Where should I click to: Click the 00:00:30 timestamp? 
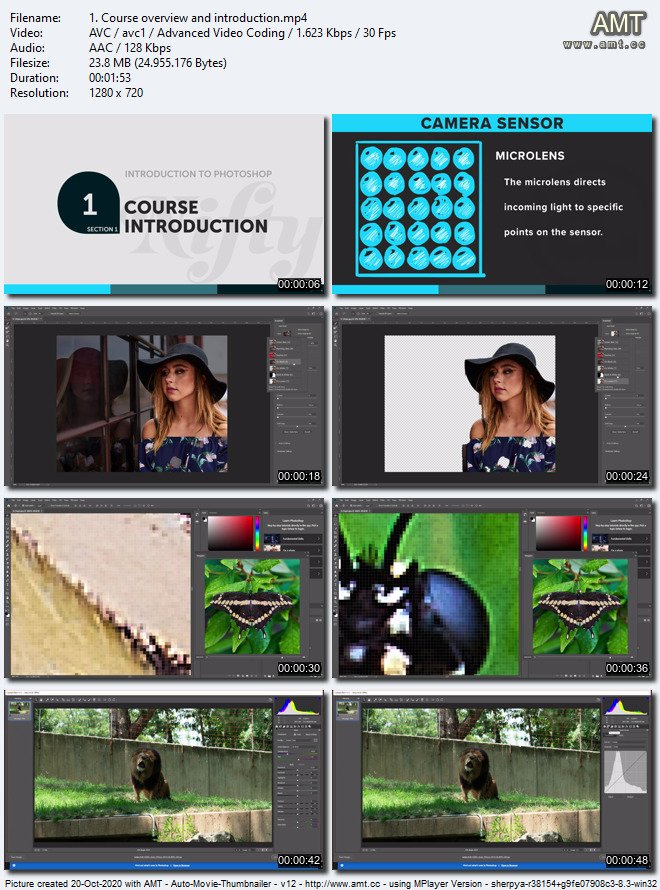(299, 668)
